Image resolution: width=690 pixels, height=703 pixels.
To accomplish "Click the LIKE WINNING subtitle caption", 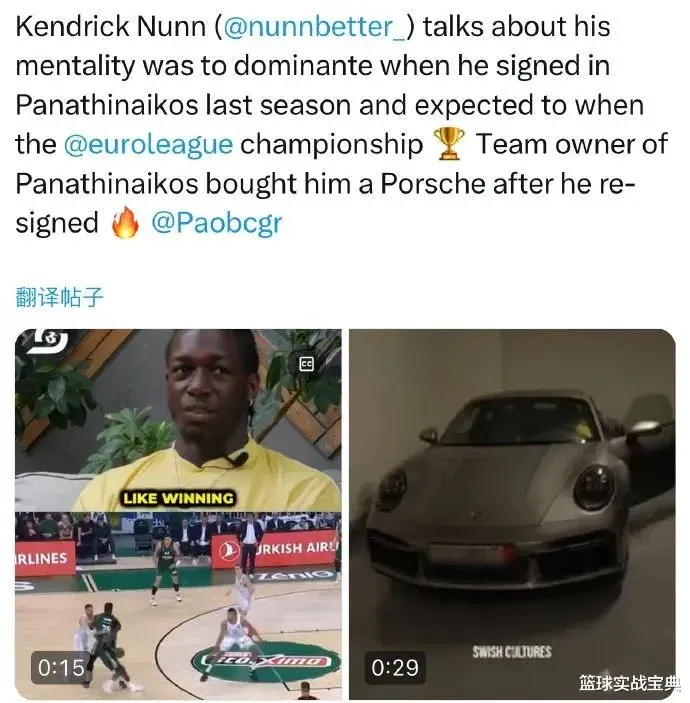I will [178, 498].
